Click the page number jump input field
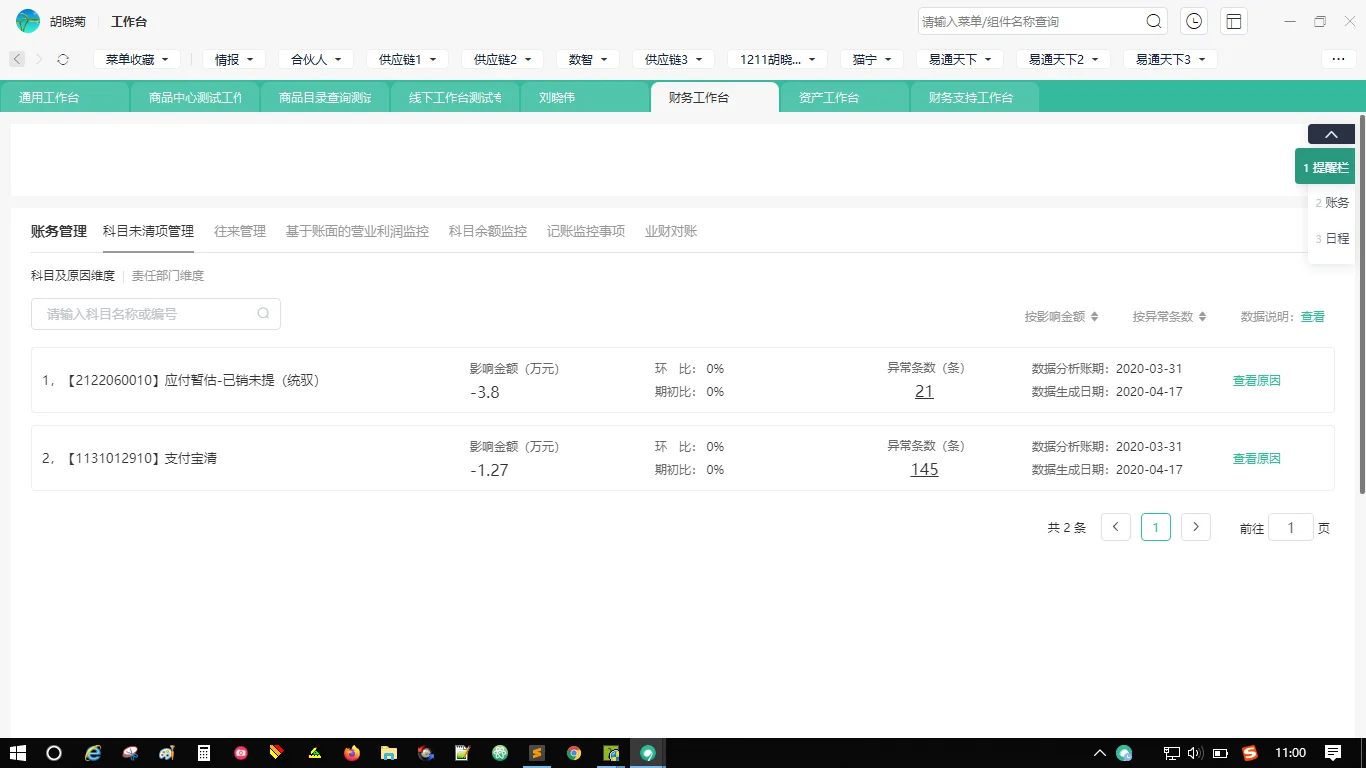This screenshot has height=768, width=1366. coord(1290,527)
